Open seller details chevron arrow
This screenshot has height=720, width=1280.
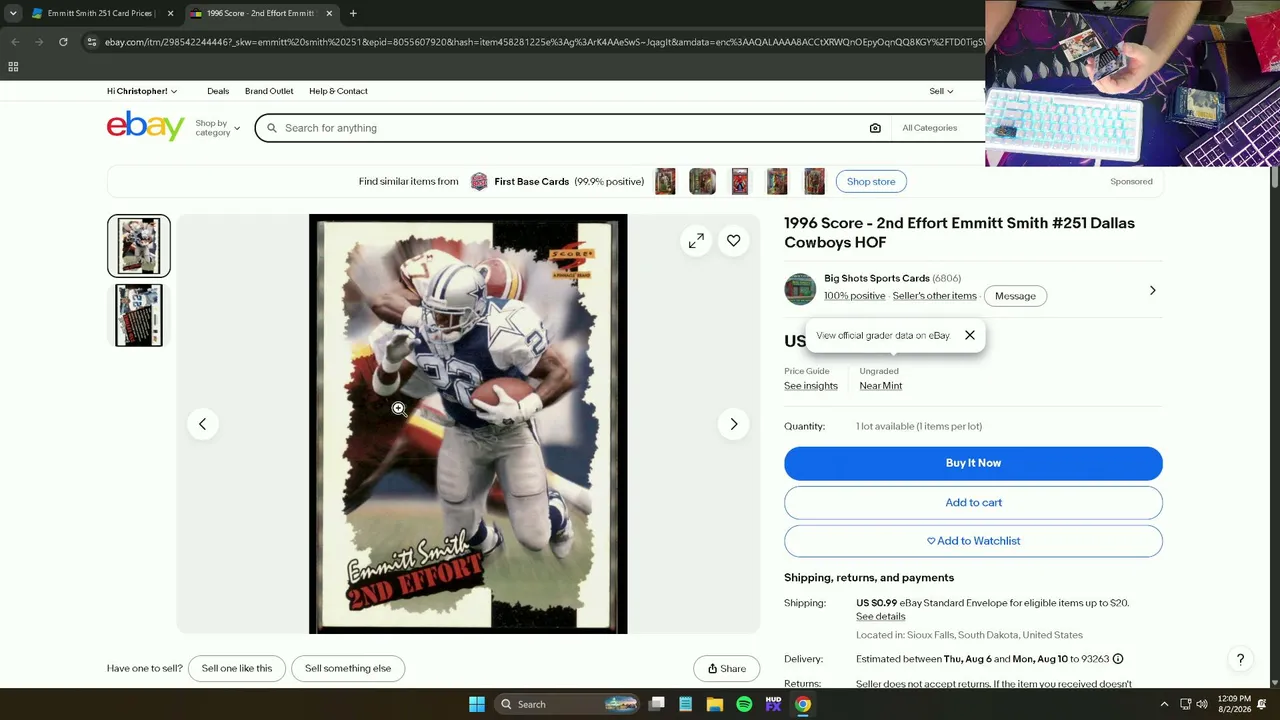(x=1152, y=290)
